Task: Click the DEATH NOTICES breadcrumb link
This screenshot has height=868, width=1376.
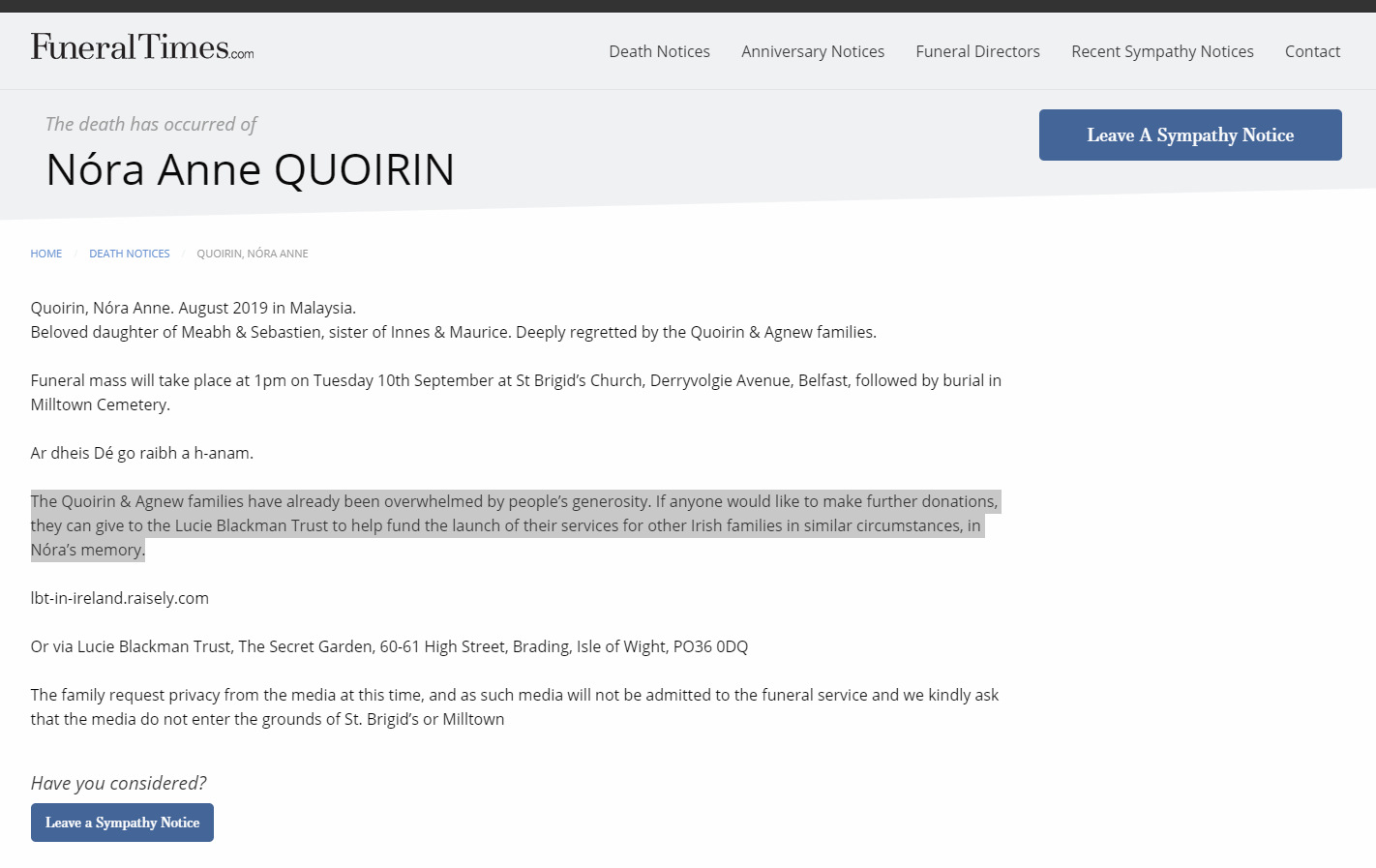Action: coord(129,254)
